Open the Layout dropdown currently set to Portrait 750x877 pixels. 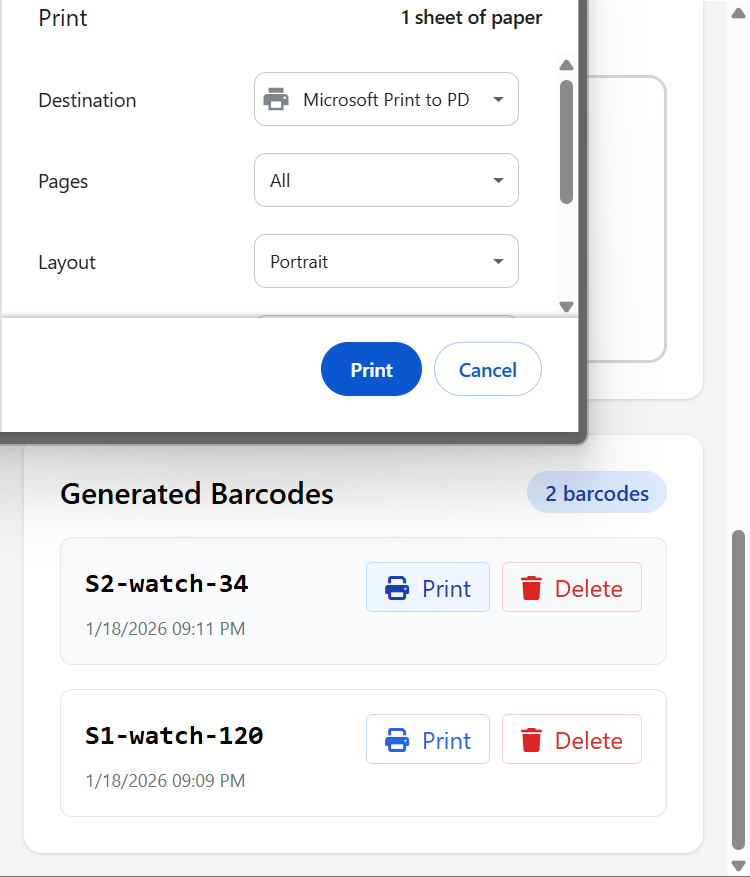click(x=386, y=261)
